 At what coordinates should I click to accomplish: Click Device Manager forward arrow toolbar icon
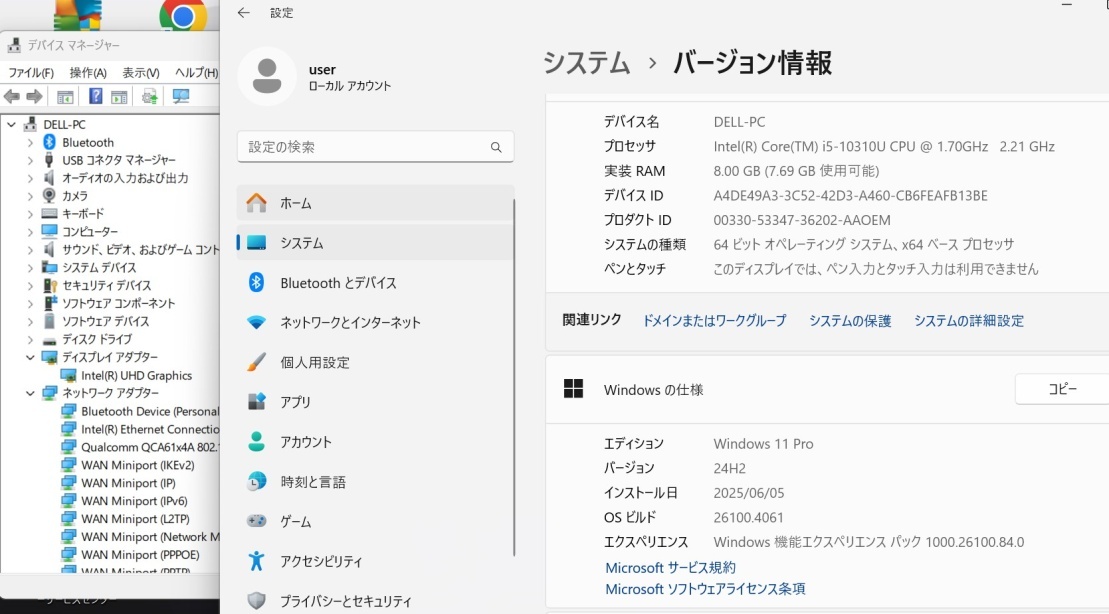(34, 96)
